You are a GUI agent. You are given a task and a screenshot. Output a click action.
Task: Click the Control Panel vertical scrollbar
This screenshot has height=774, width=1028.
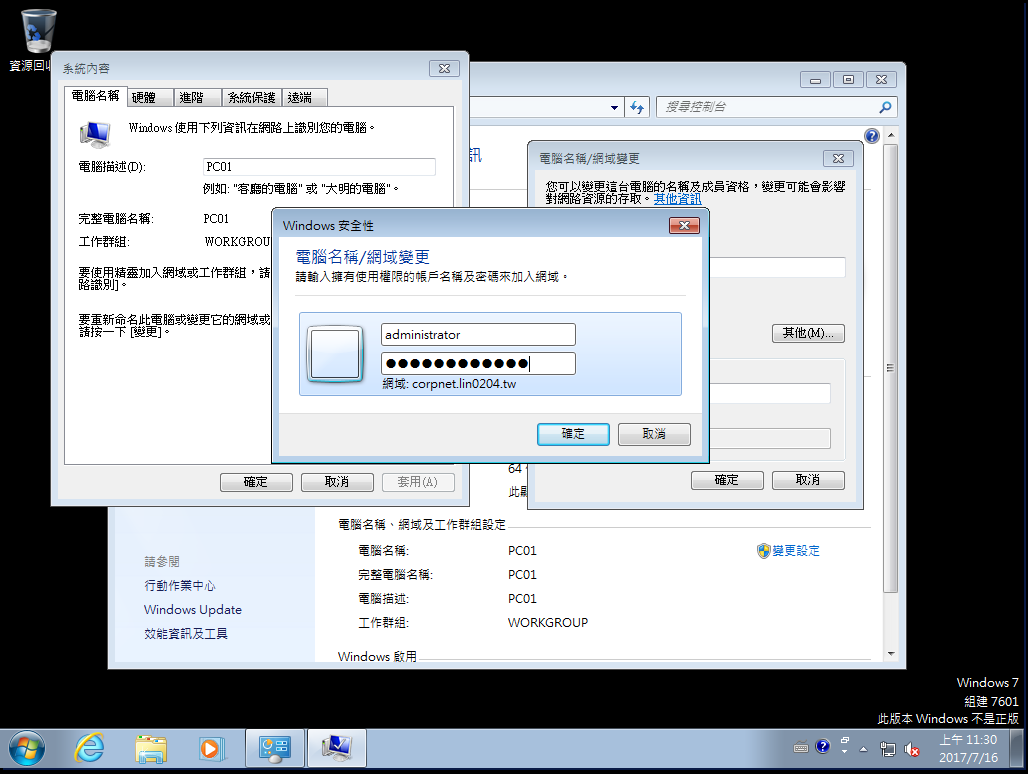(890, 368)
